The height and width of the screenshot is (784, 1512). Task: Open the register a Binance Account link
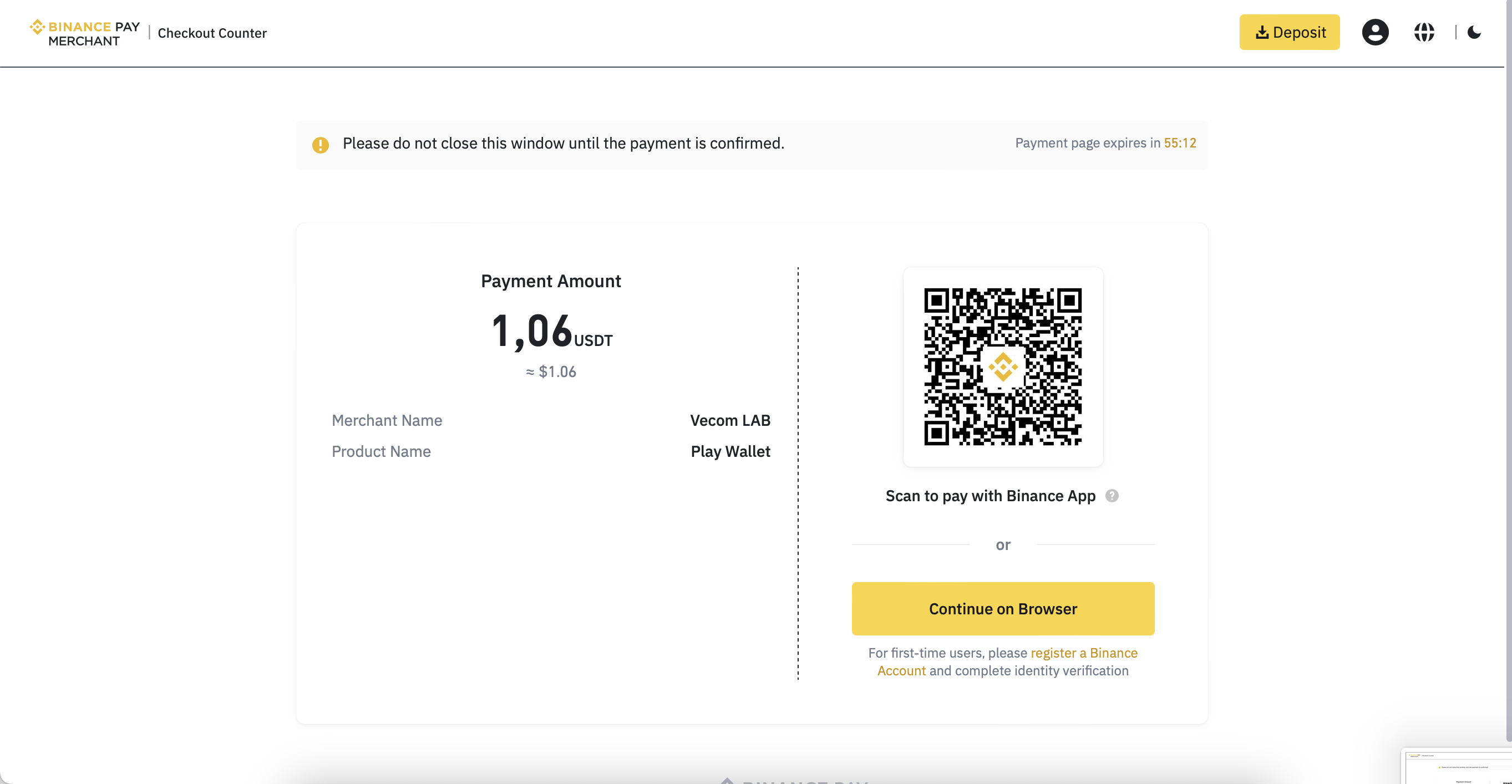pyautogui.click(x=1083, y=653)
